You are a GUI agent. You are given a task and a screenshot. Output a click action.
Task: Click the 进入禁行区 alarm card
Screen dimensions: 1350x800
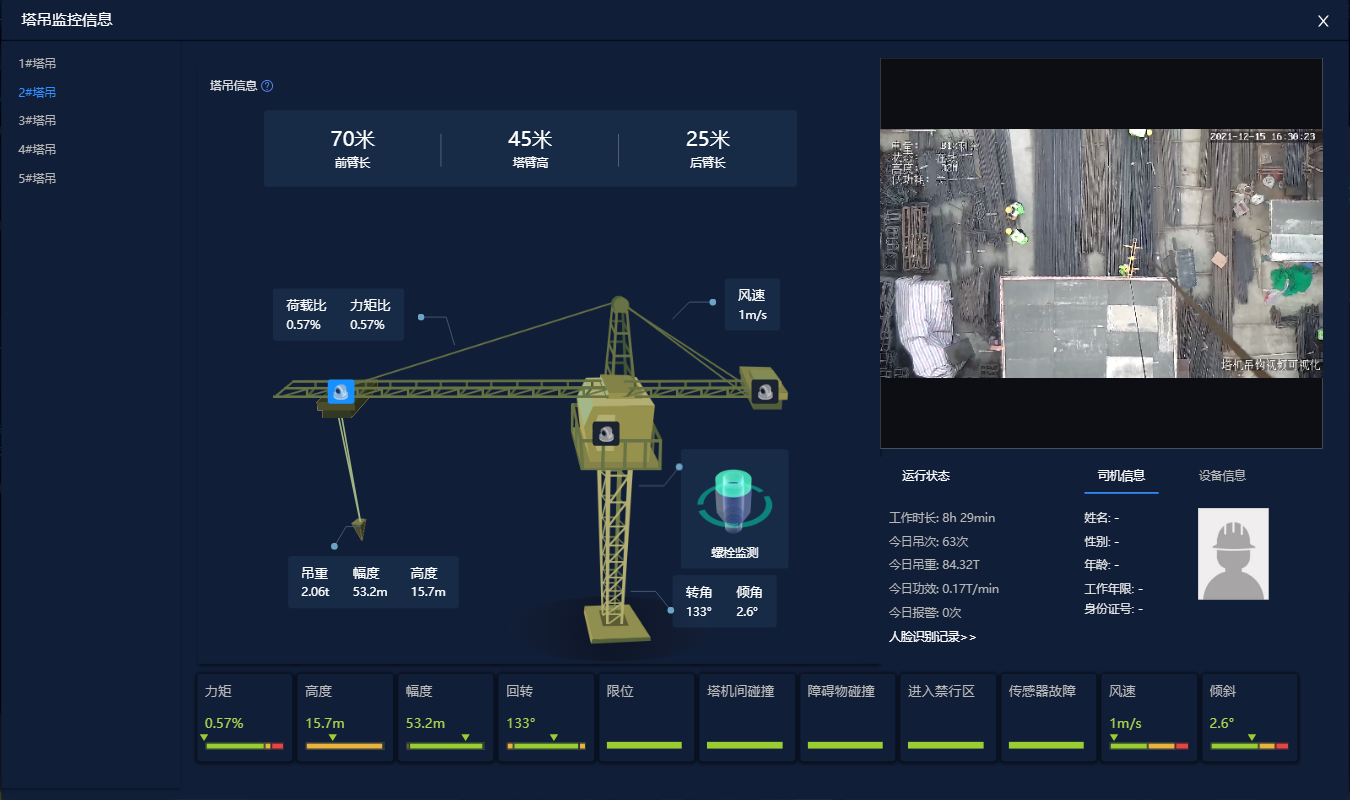pyautogui.click(x=946, y=718)
